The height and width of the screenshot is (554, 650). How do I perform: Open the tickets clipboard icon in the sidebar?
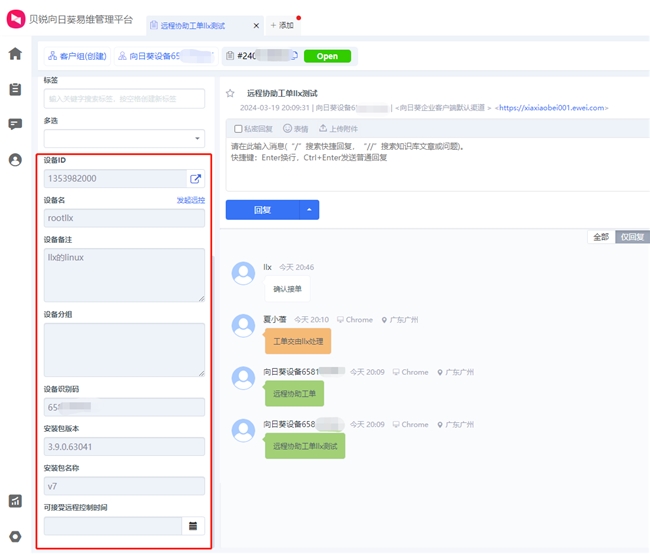coord(15,89)
